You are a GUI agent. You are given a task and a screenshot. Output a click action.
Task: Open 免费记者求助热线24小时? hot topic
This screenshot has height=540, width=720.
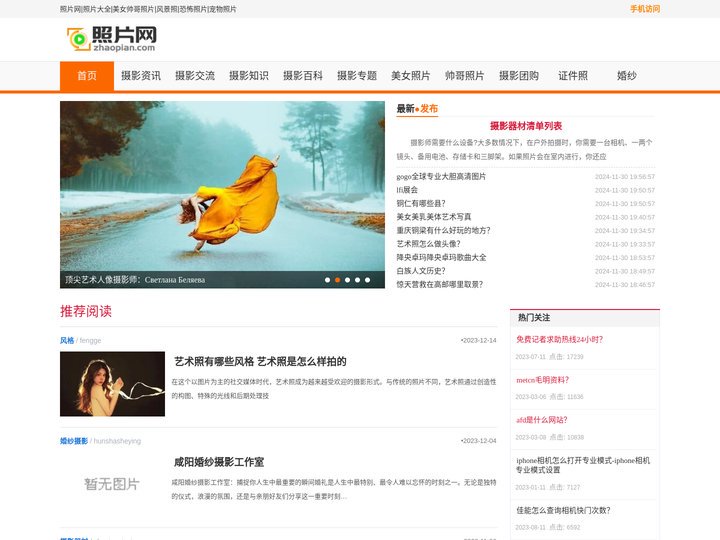point(560,339)
